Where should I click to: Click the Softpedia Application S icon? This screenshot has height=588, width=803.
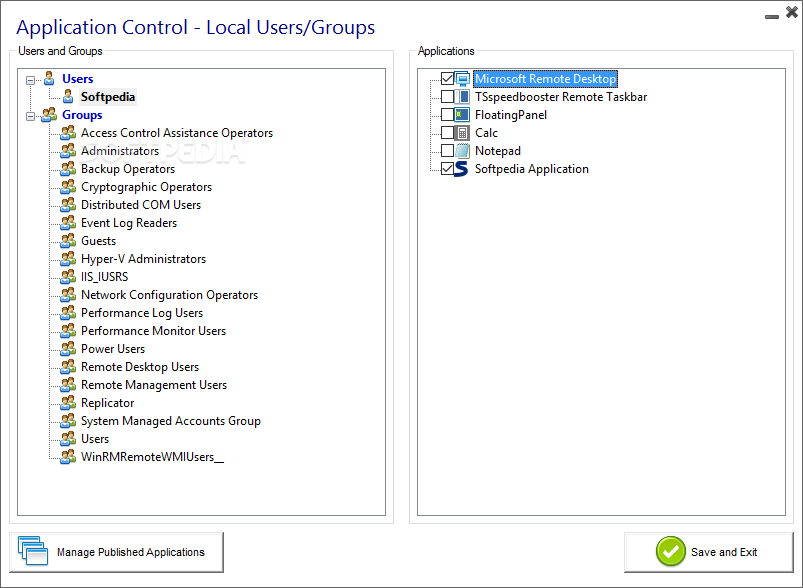pyautogui.click(x=462, y=169)
